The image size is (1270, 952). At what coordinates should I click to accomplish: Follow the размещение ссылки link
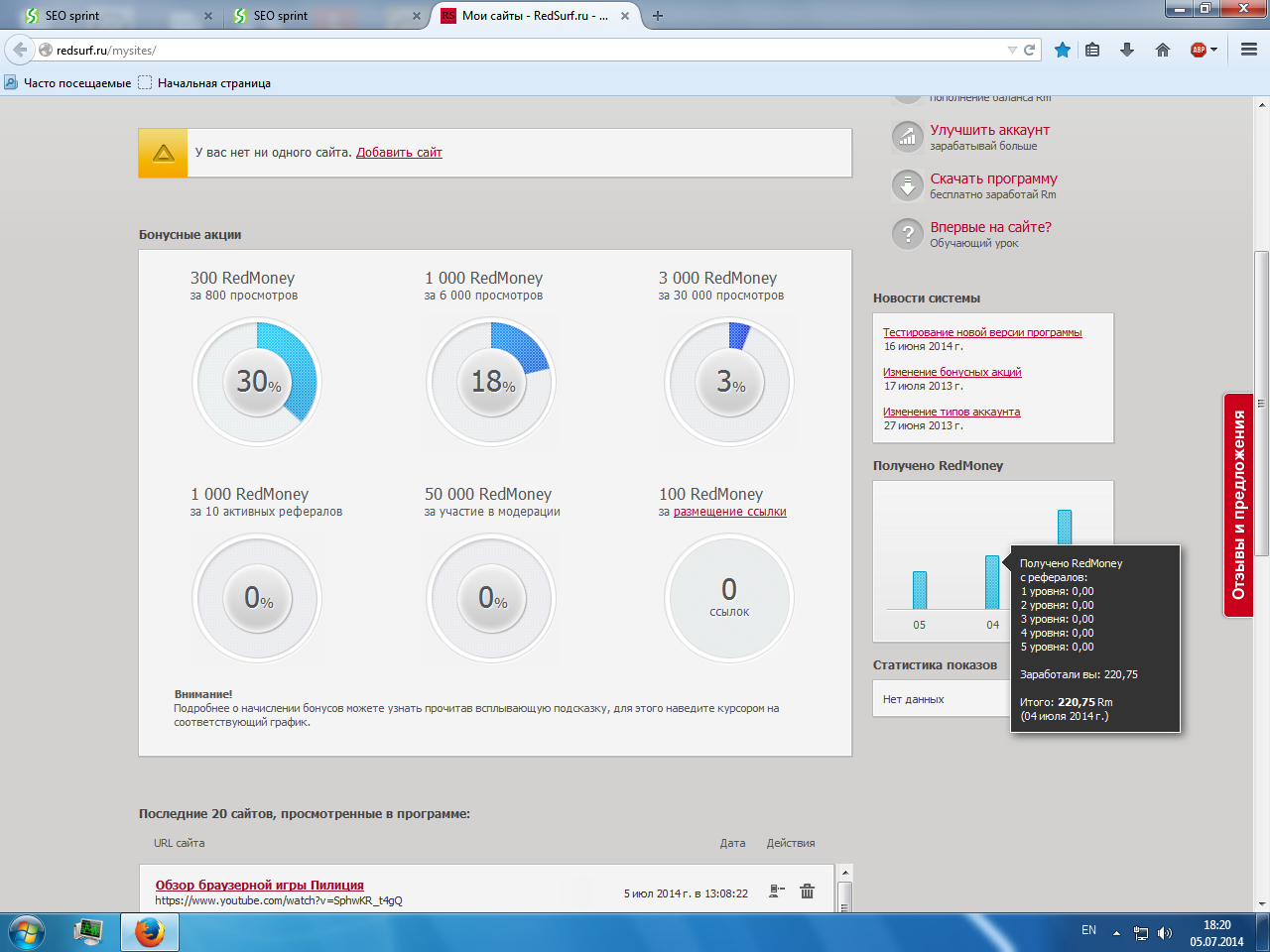[730, 512]
